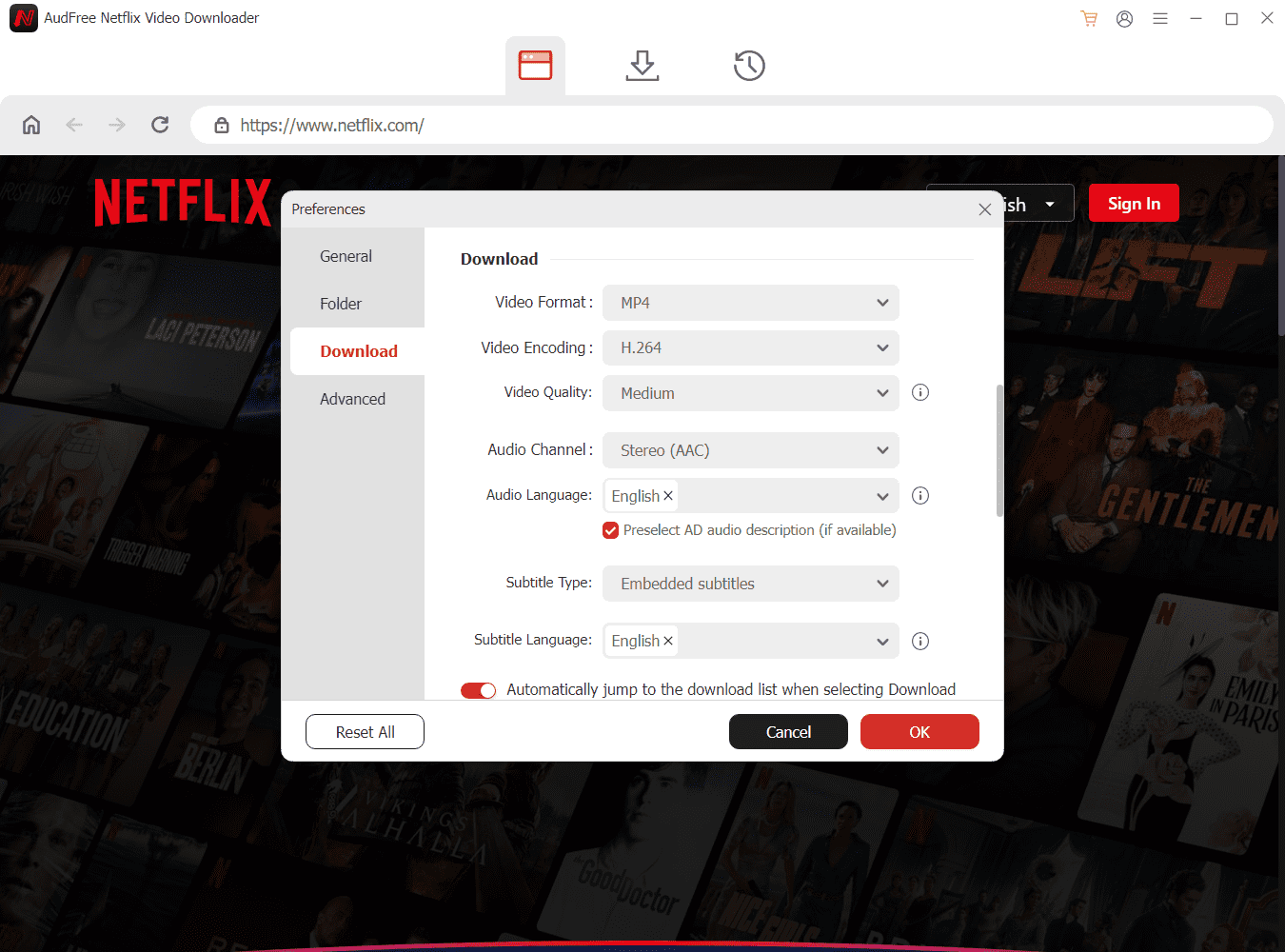Close the Preferences dialog
The width and height of the screenshot is (1285, 952).
[985, 209]
